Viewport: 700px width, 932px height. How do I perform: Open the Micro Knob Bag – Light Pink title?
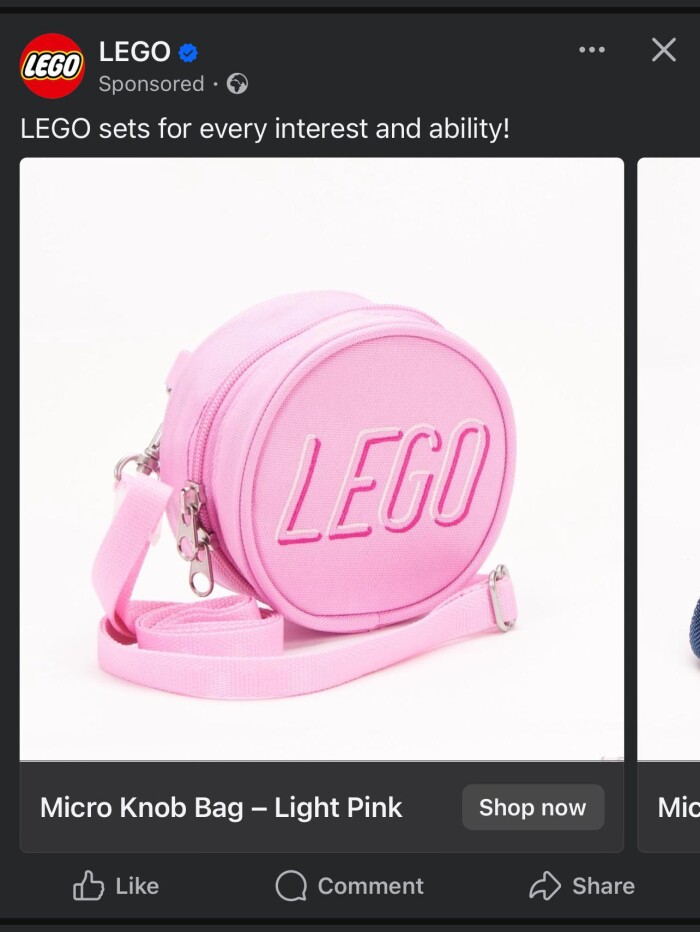pos(221,807)
